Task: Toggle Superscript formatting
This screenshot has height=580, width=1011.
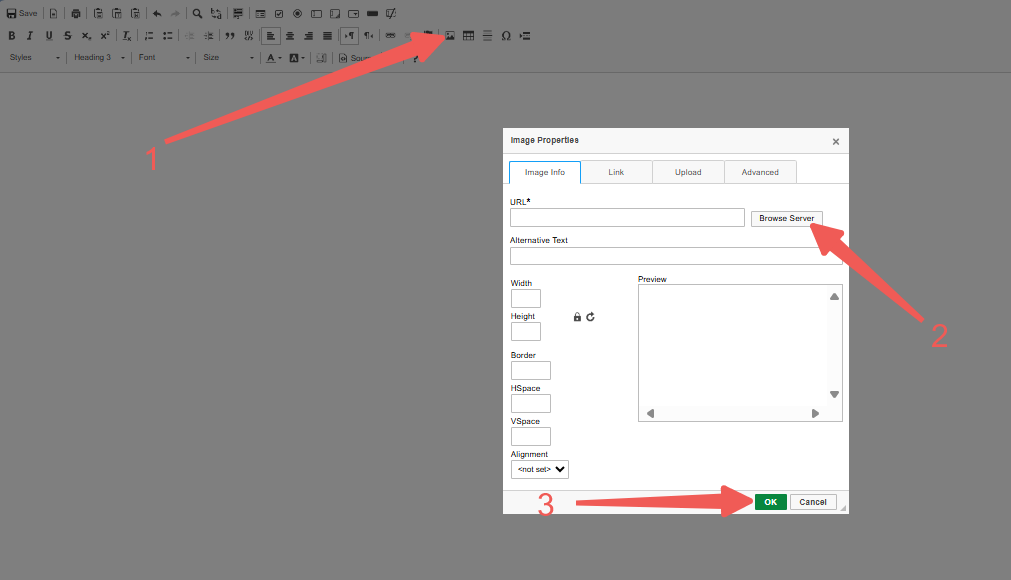Action: pyautogui.click(x=105, y=36)
